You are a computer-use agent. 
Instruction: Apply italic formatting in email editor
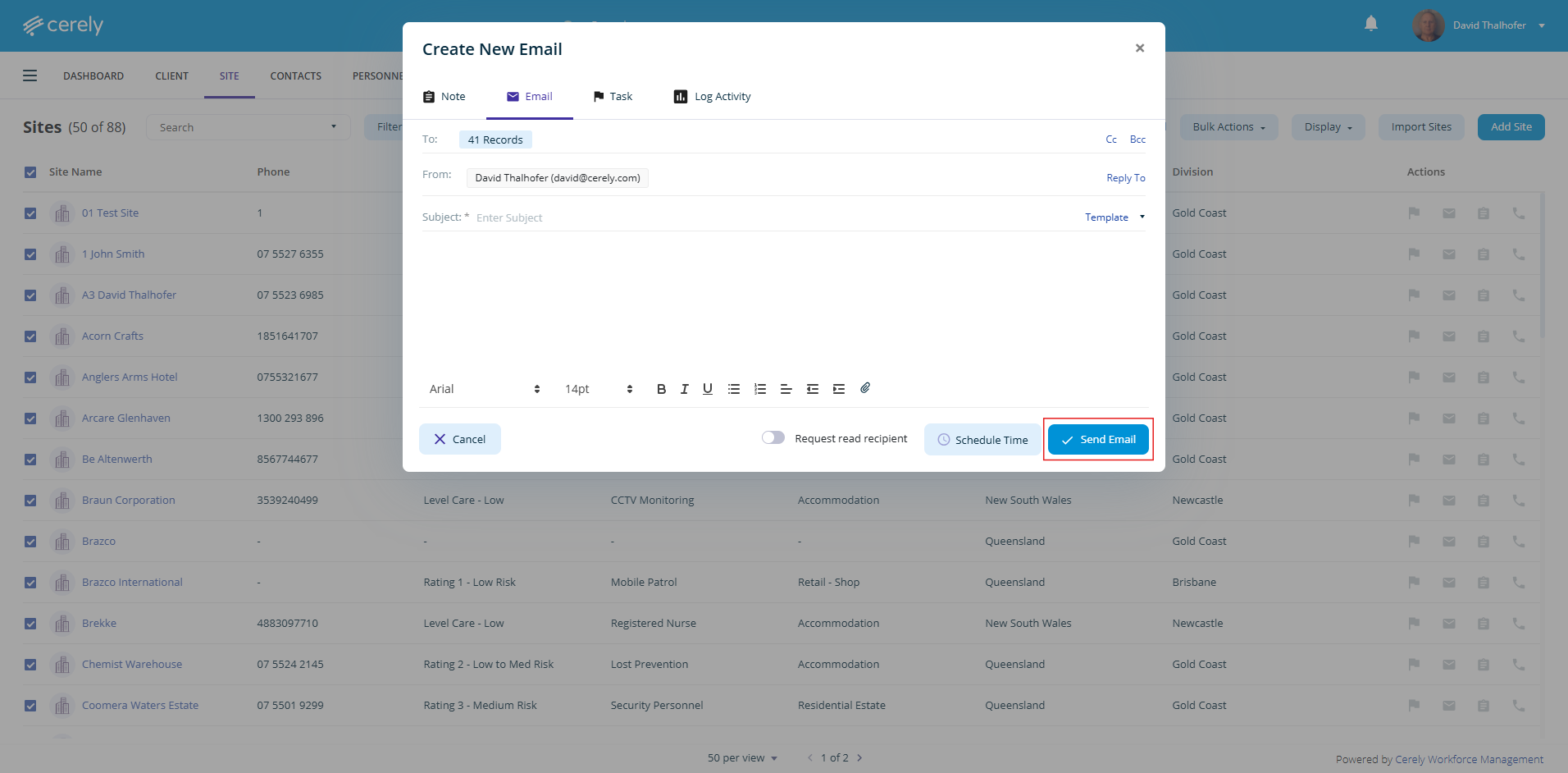(x=684, y=389)
